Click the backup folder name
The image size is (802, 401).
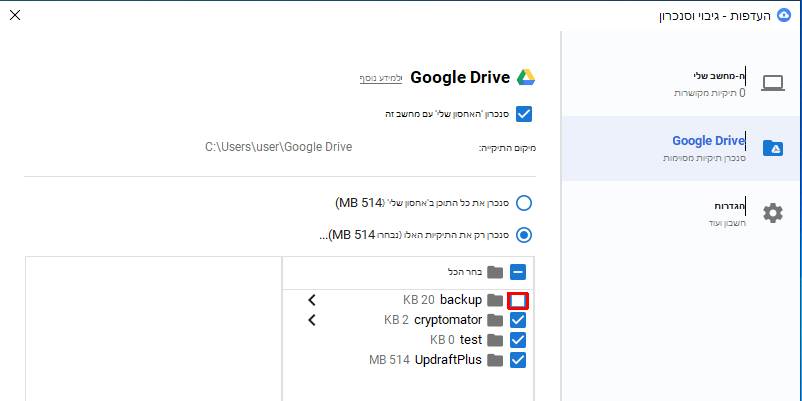pyautogui.click(x=461, y=300)
